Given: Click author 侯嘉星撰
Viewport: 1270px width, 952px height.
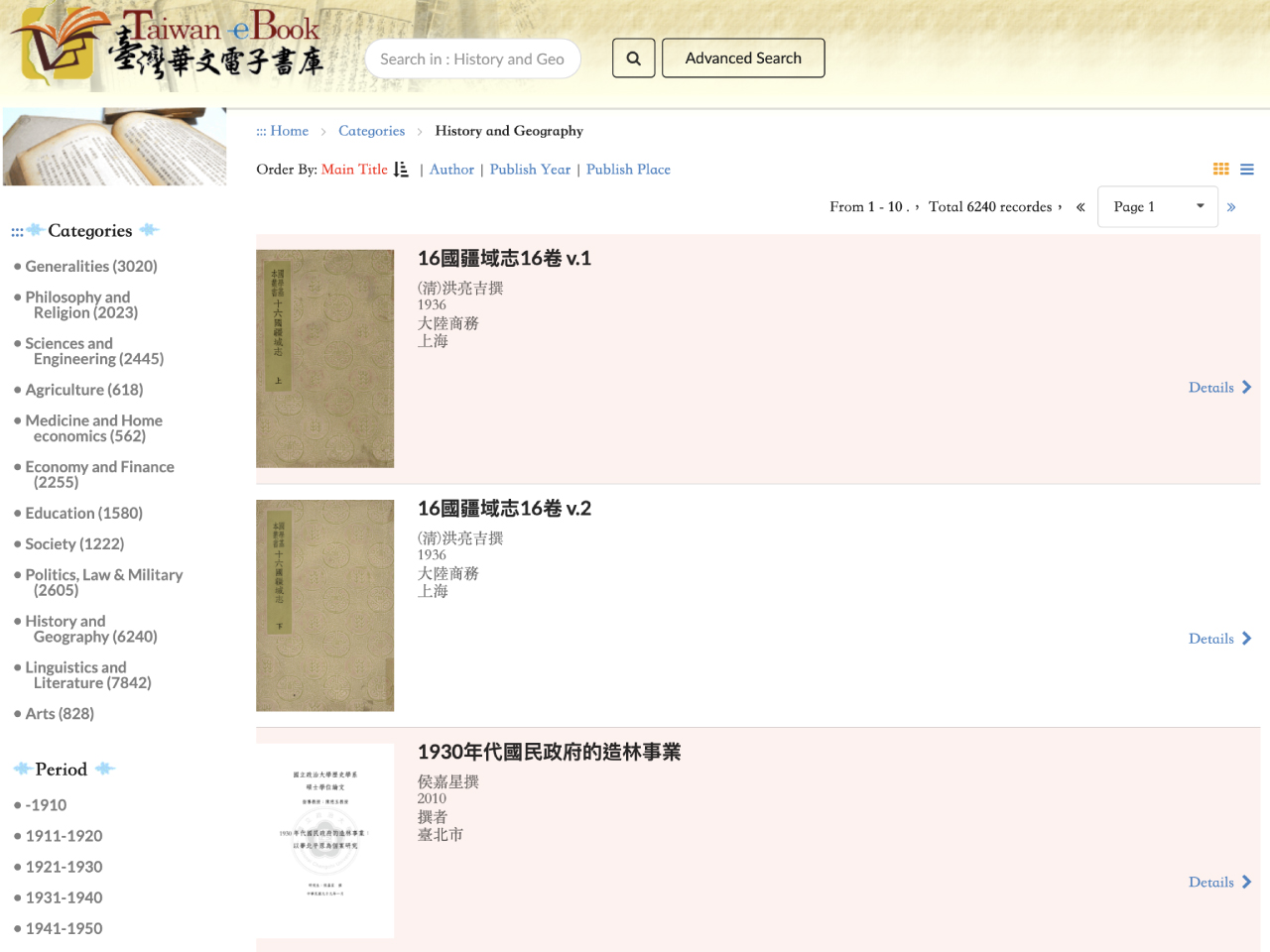Looking at the screenshot, I should pyautogui.click(x=447, y=781).
